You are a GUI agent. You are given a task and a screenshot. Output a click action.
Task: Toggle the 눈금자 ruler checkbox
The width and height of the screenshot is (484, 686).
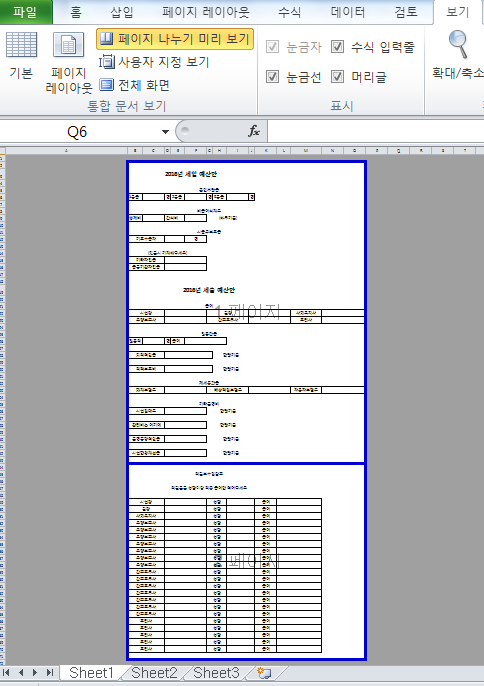(x=272, y=47)
